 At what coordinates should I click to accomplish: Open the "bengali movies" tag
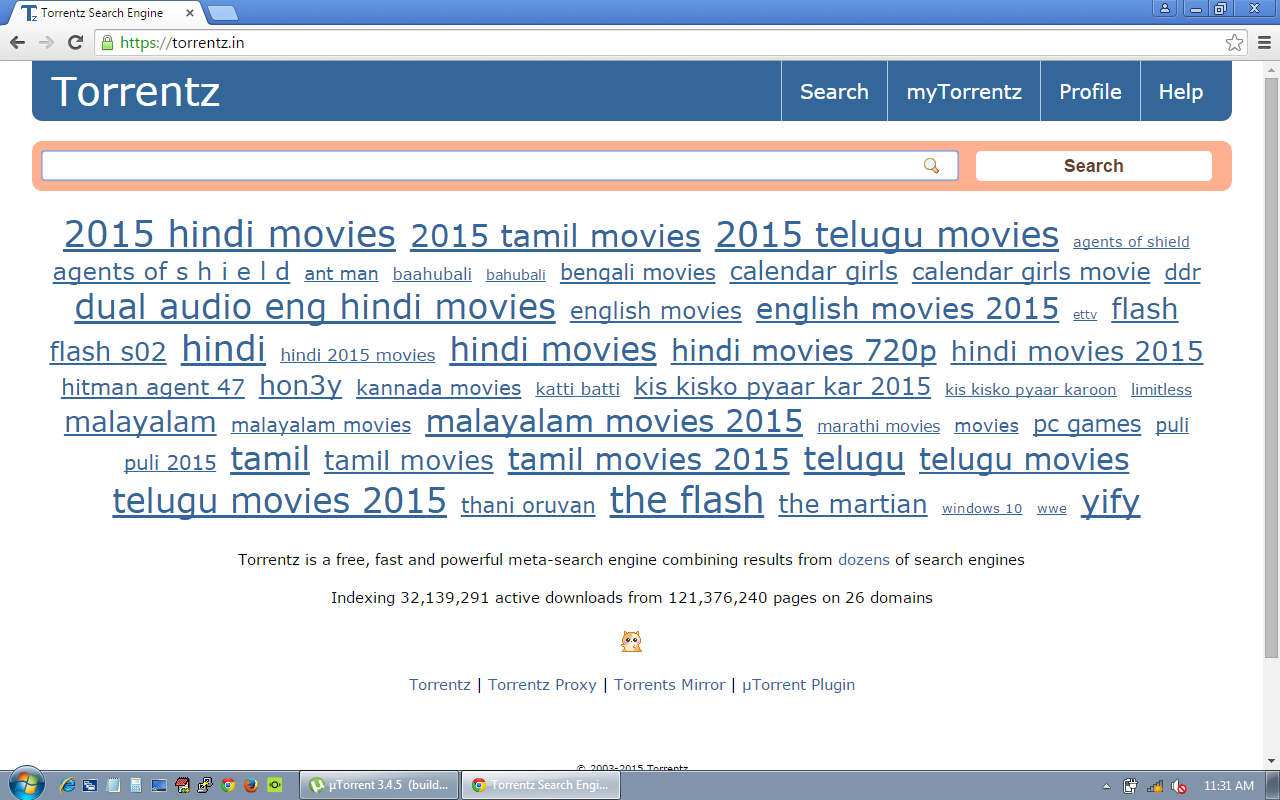(638, 273)
